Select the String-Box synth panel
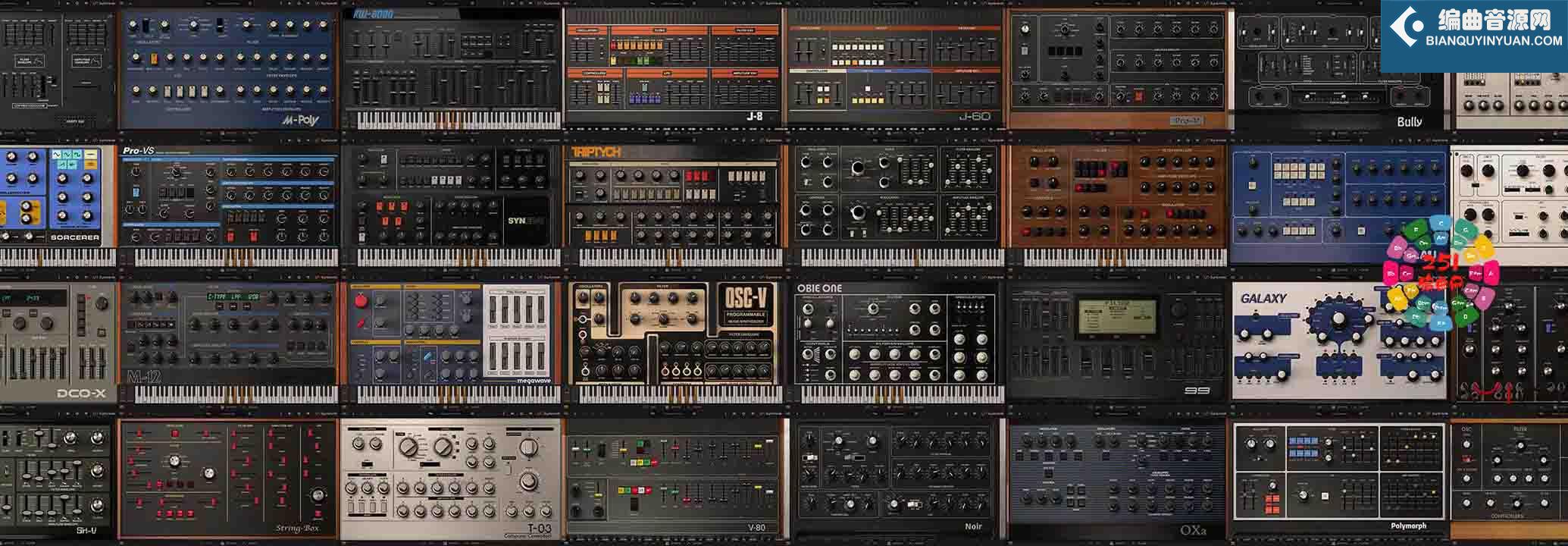 [227, 479]
